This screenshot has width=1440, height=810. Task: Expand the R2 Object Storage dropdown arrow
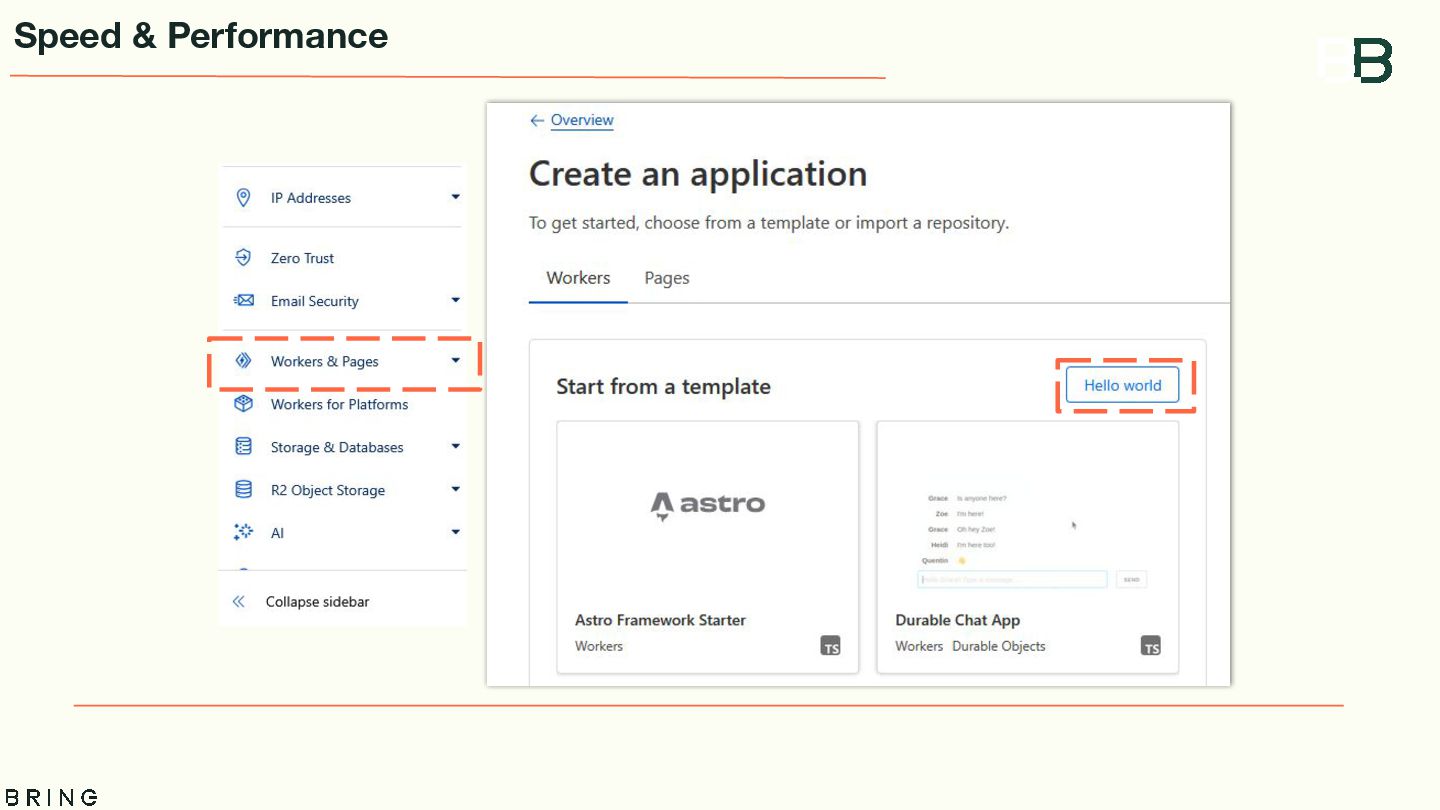pyautogui.click(x=456, y=489)
